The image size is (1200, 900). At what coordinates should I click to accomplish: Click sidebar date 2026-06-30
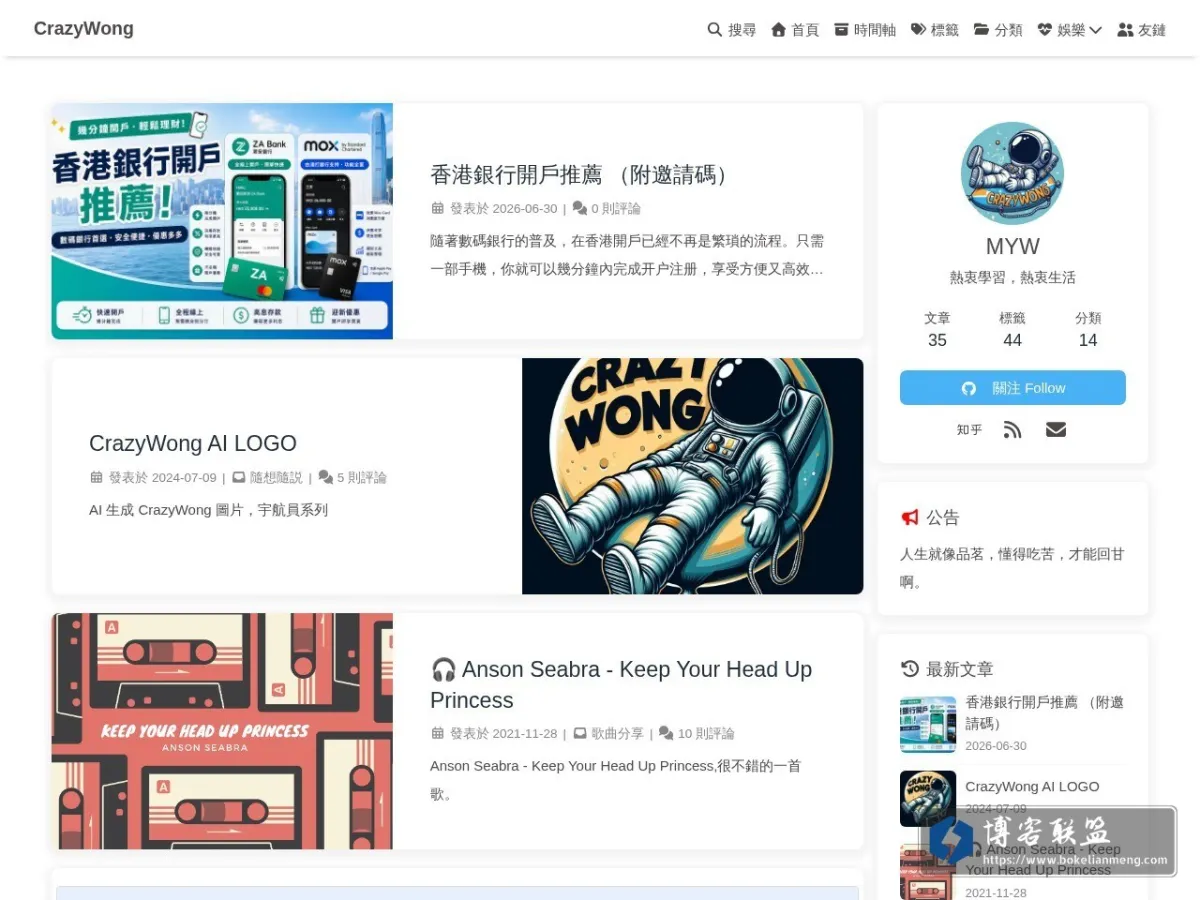(x=996, y=746)
